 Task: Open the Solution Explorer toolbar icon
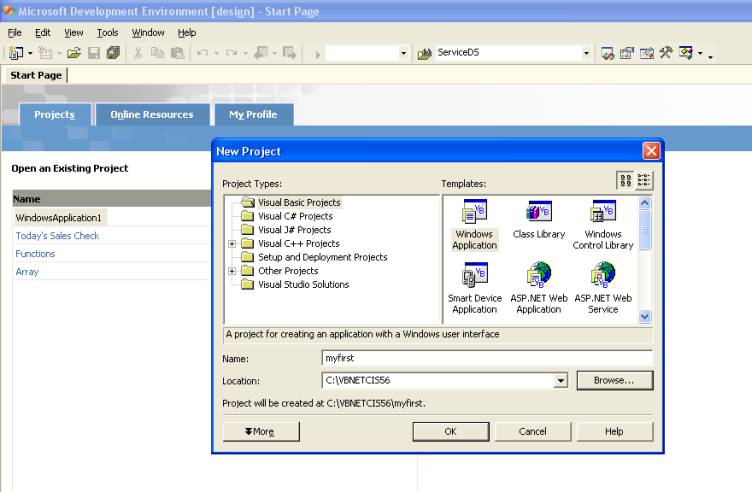point(607,53)
